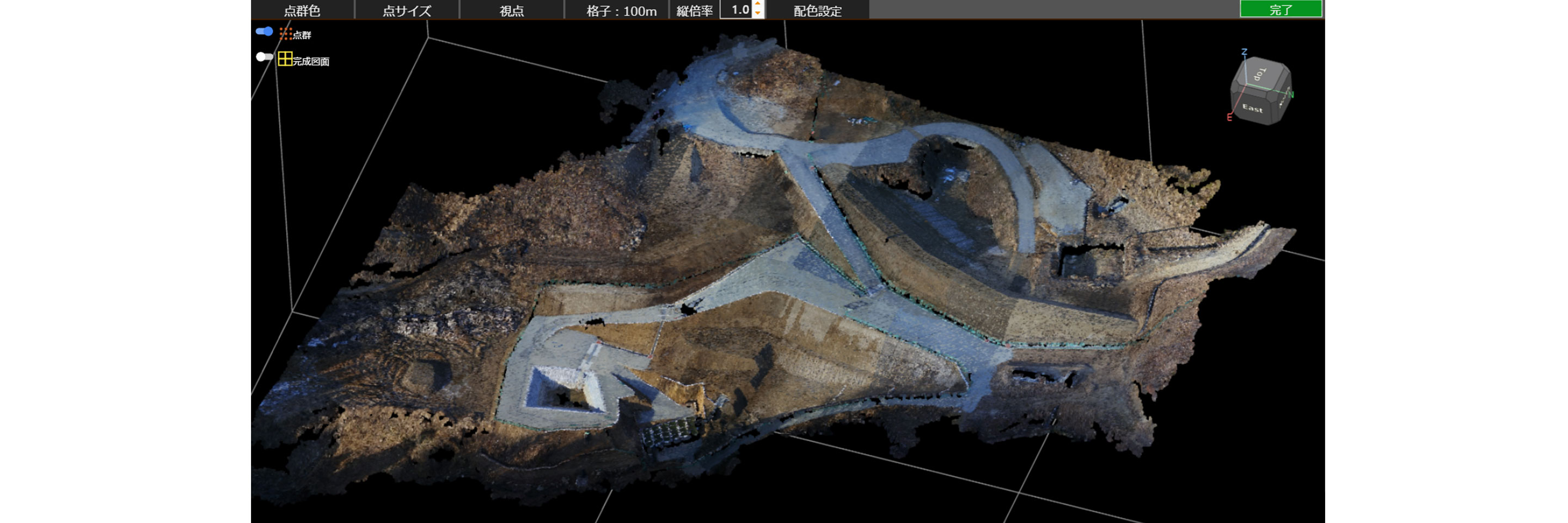Toggle off the 点群 point cloud switch
Viewport: 1568px width, 523px height.
264,31
